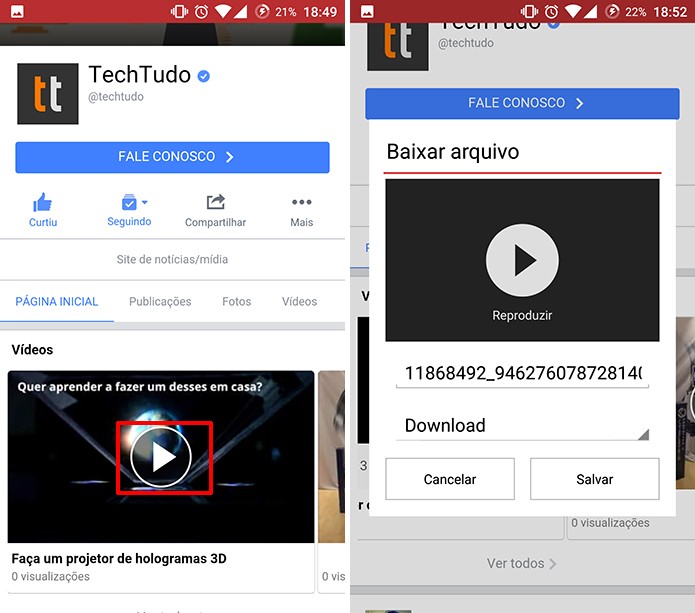Open TechTudo profile logo on left screen
Viewport: 695px width, 613px height.
pyautogui.click(x=48, y=94)
